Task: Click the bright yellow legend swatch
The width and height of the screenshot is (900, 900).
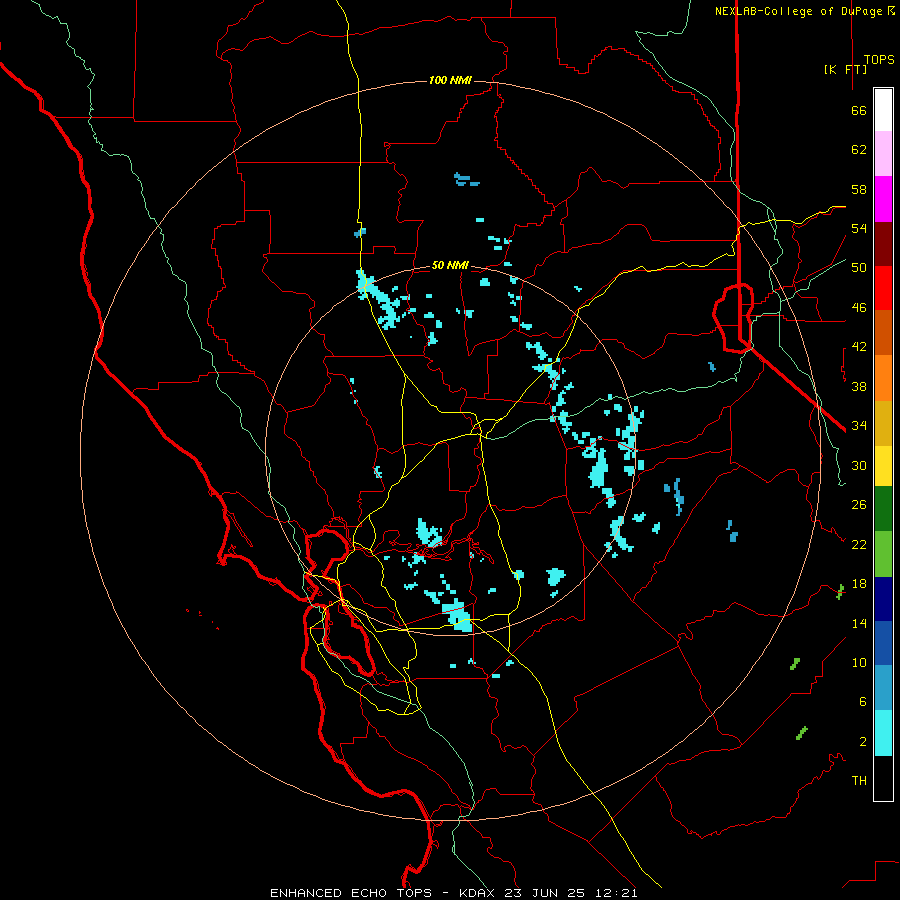Action: coord(883,466)
